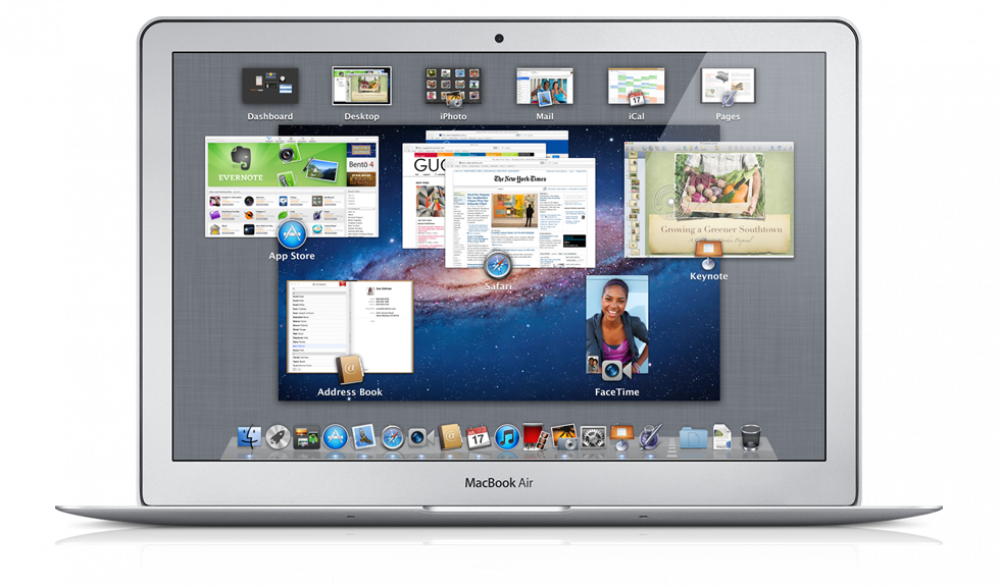
Task: Click the "Bento 4" tile in the App Store window
Action: point(361,164)
